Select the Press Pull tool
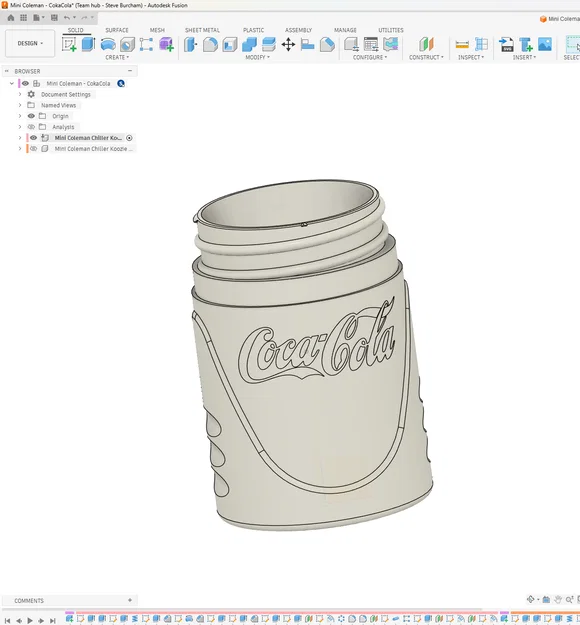The height and width of the screenshot is (625, 580). coord(191,44)
